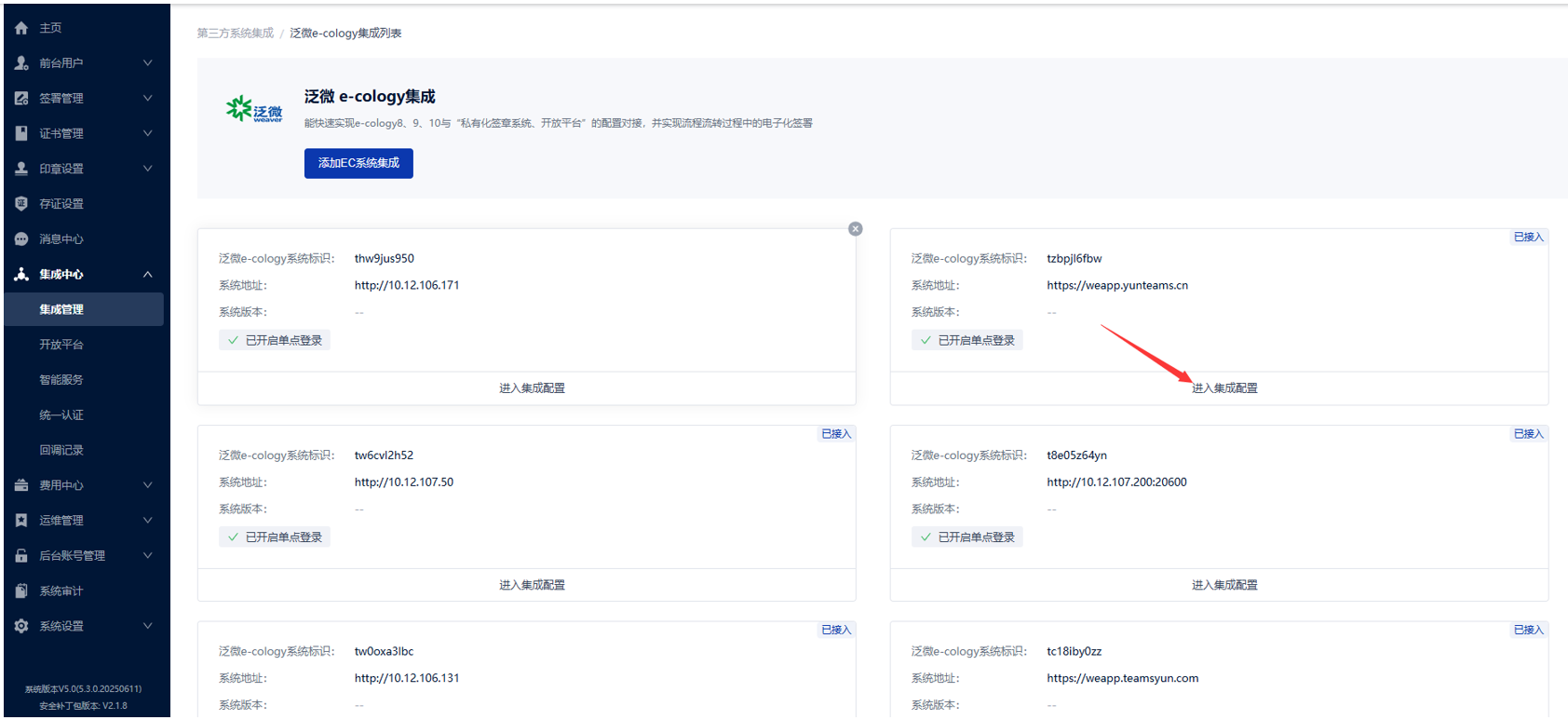Click the 系统设置 gear icon
1568x720 pixels.
pyautogui.click(x=21, y=626)
